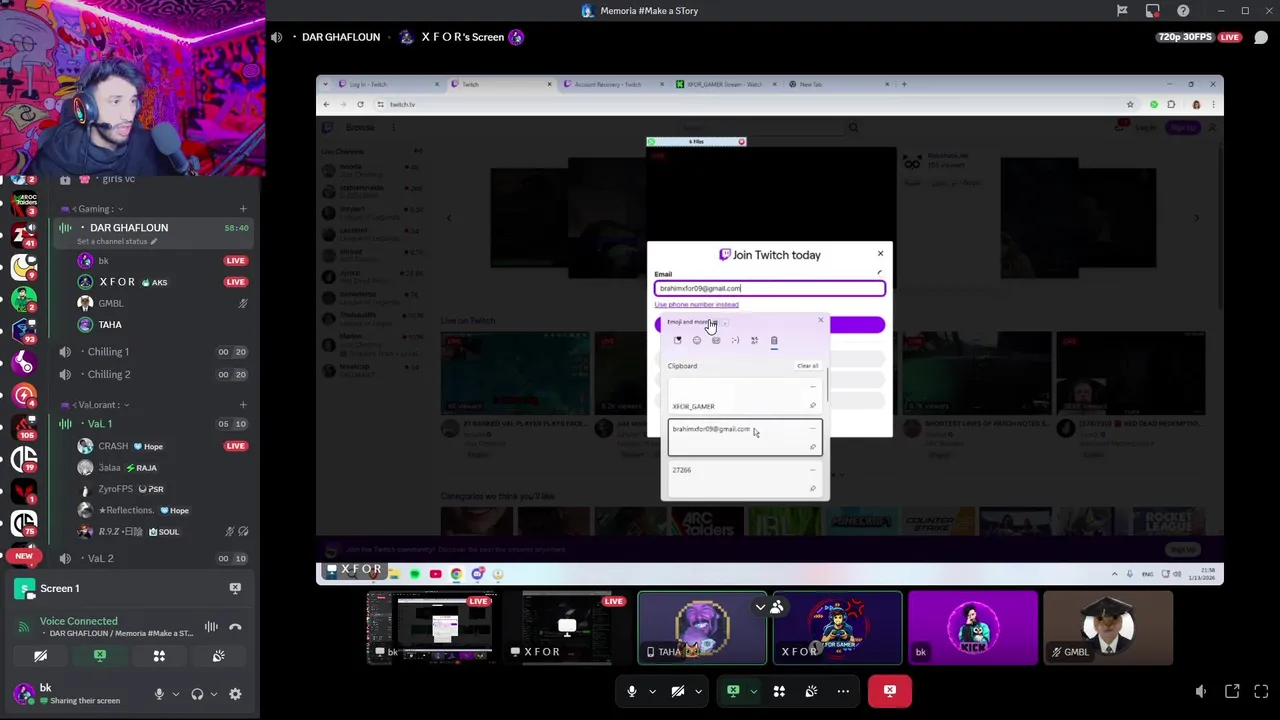Mute audio next to DAR GHAFLOUN header
This screenshot has width=1280, height=720.
click(276, 37)
